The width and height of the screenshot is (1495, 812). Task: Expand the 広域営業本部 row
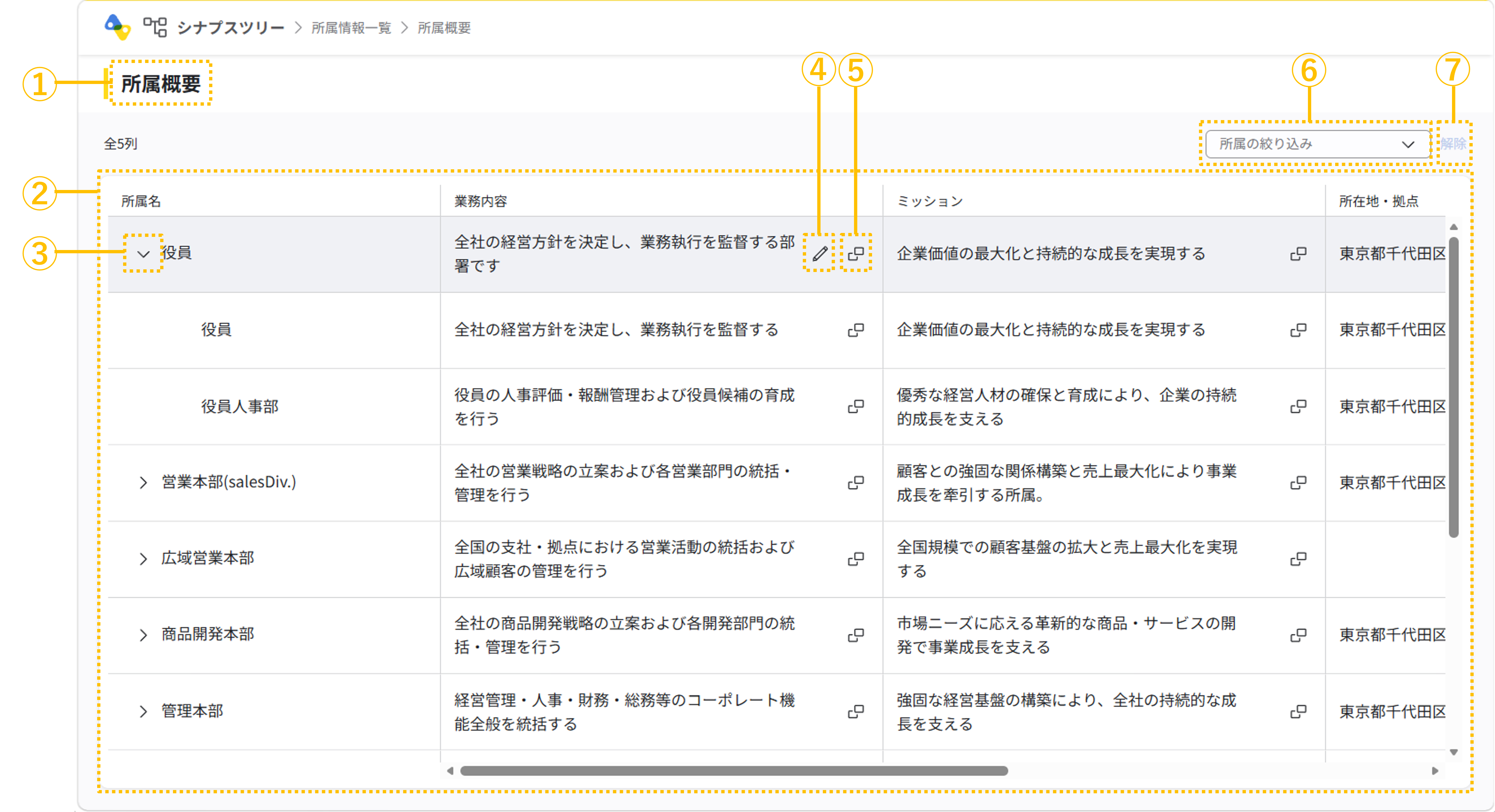coord(143,558)
